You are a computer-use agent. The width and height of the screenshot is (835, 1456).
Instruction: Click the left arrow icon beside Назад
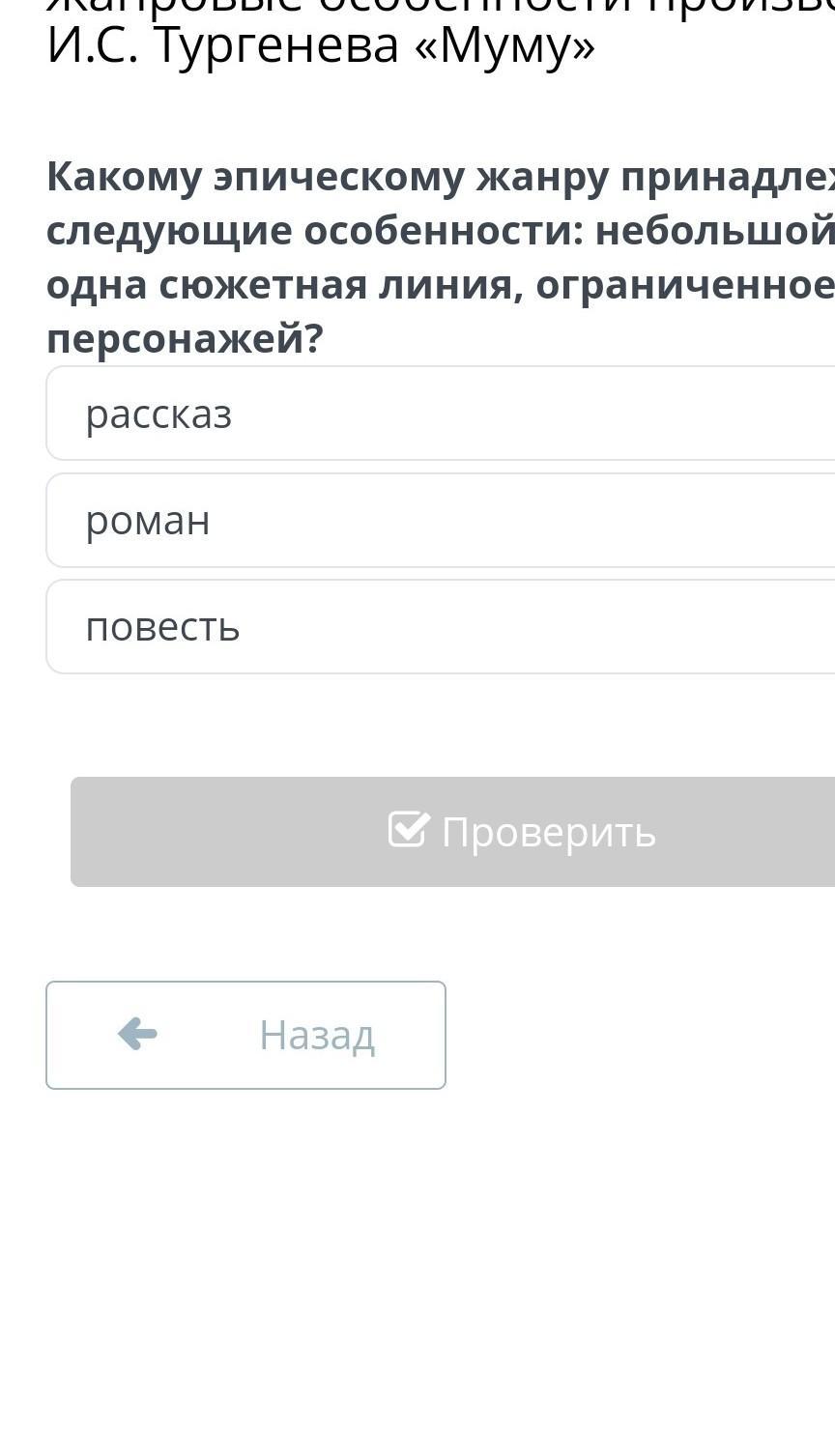pyautogui.click(x=137, y=1035)
